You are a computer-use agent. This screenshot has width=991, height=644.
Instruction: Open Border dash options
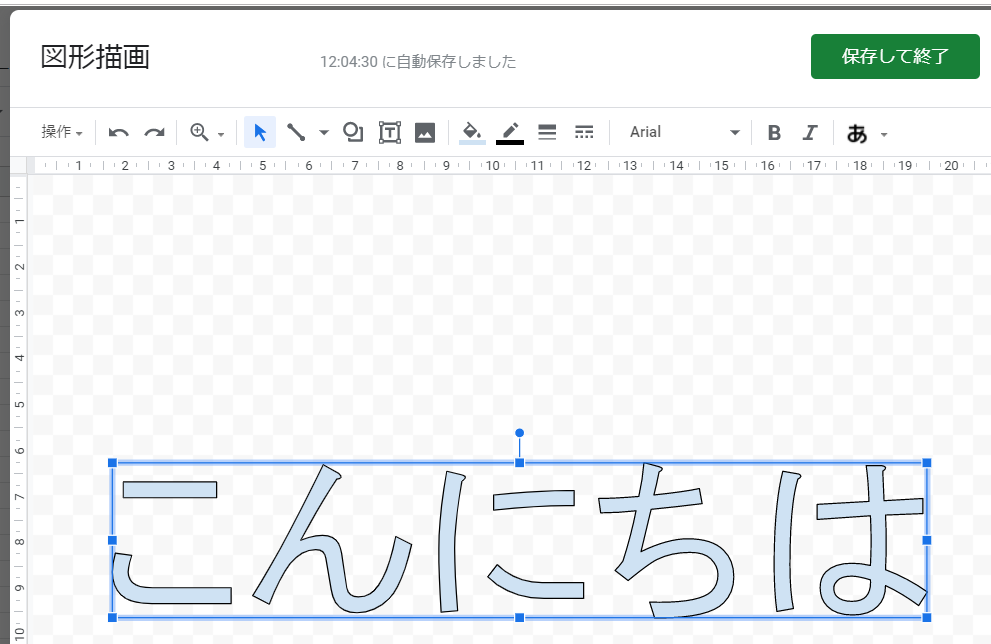pyautogui.click(x=584, y=132)
